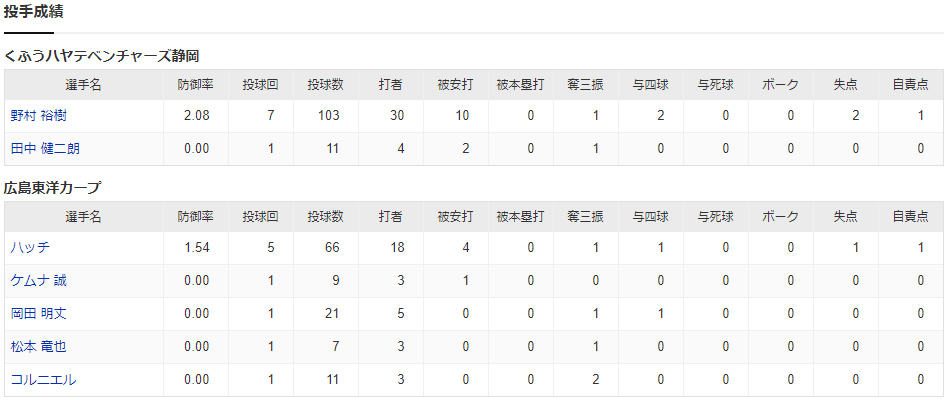This screenshot has height=400, width=947.
Task: Open player link 田中 健二朗
Action: 45,149
